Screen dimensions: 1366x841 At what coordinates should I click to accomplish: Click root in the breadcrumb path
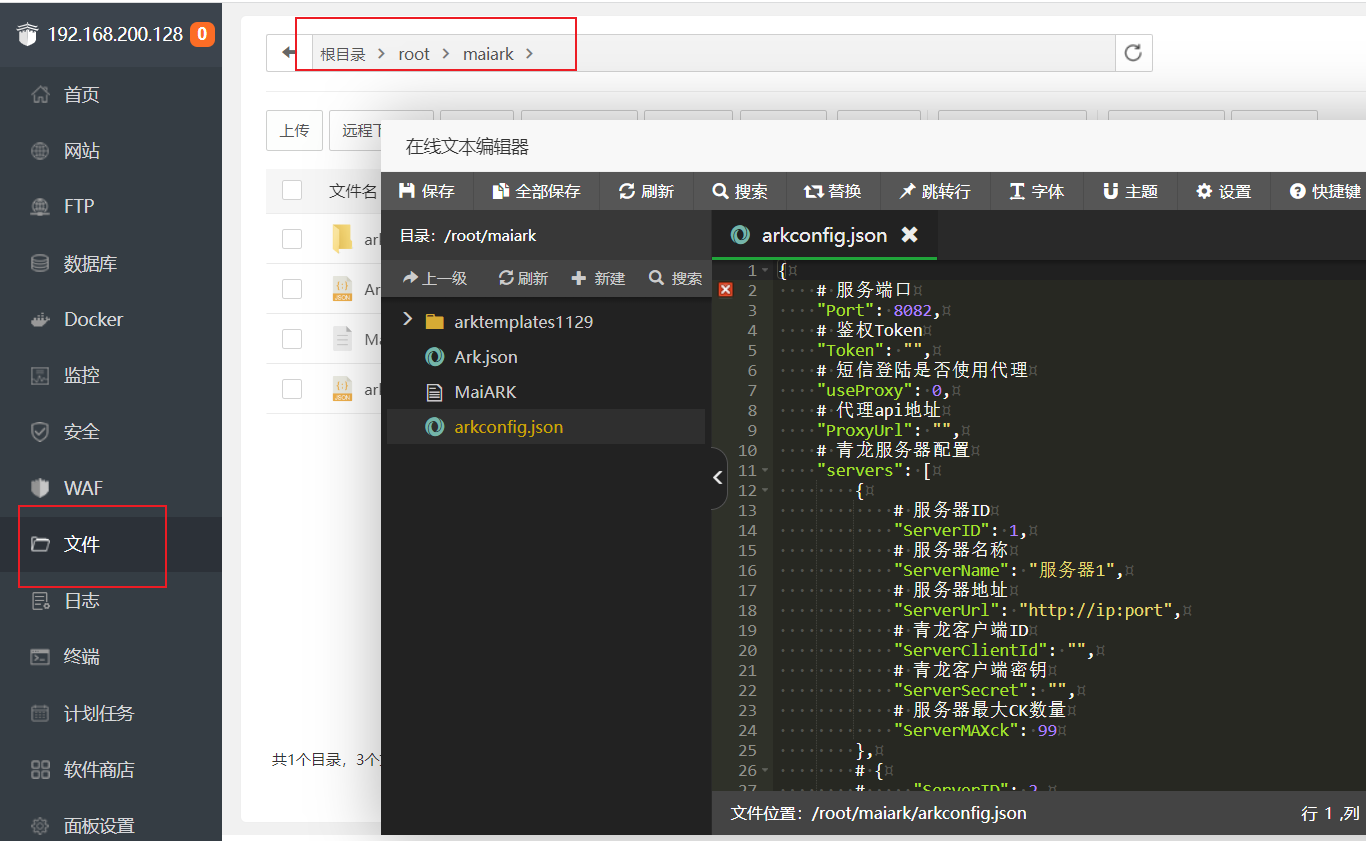coord(414,54)
